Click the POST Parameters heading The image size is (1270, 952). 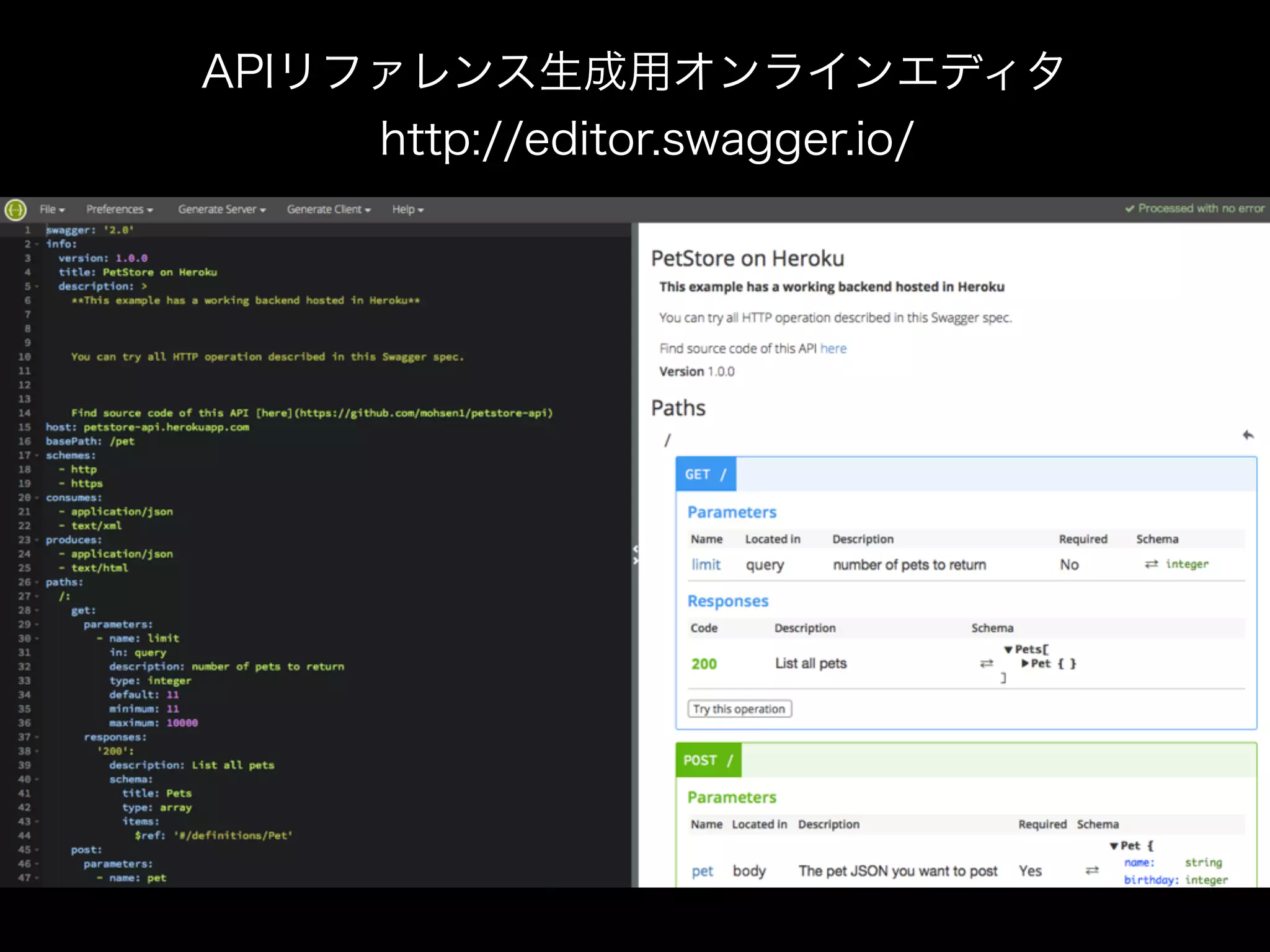732,797
